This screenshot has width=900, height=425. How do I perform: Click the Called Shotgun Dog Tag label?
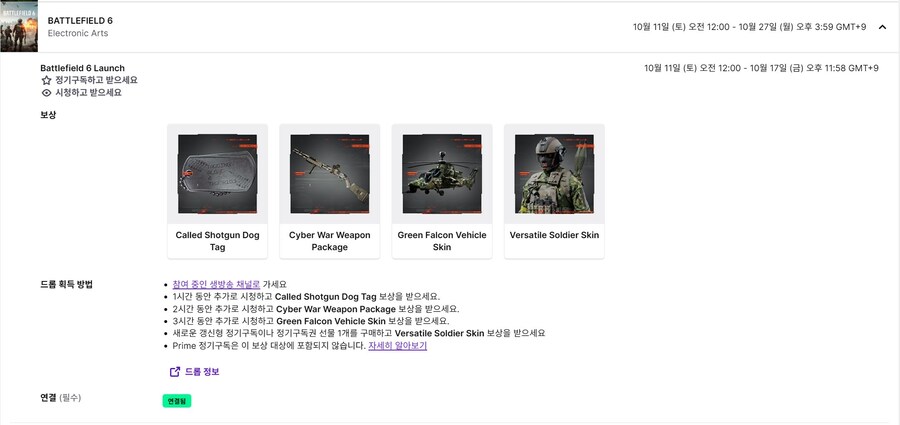click(217, 241)
